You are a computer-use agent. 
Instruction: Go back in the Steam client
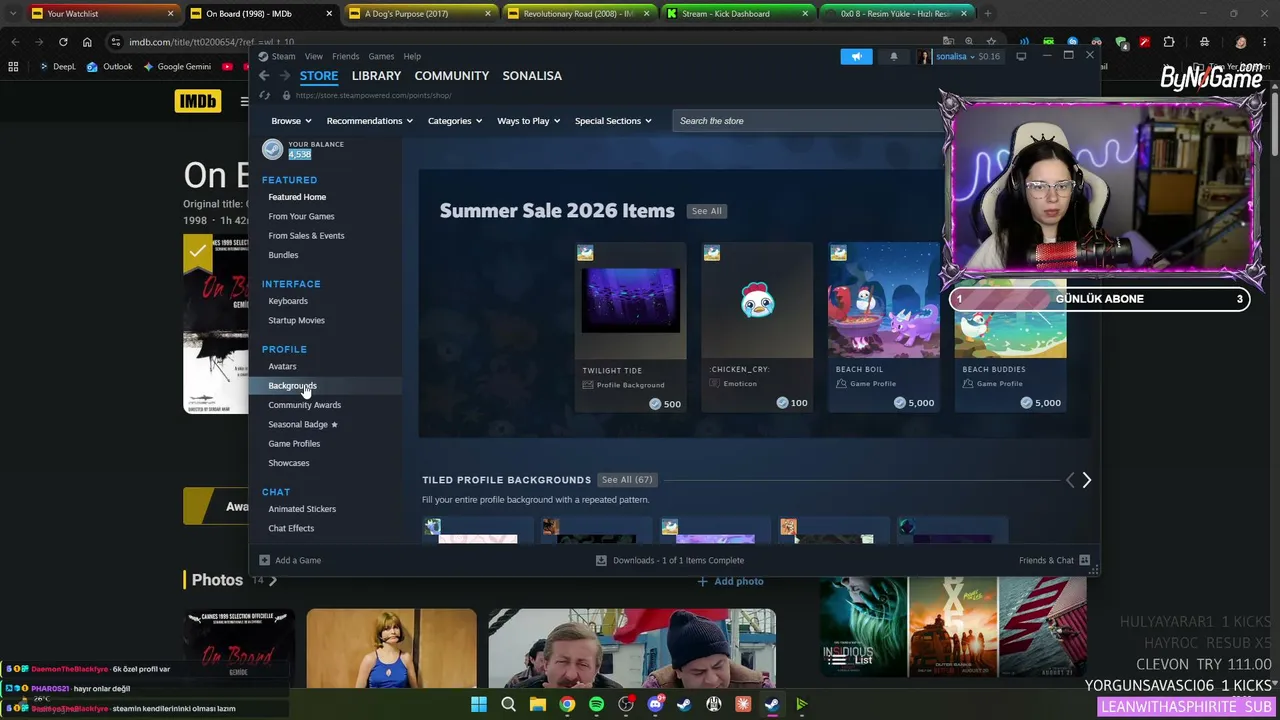coord(264,76)
